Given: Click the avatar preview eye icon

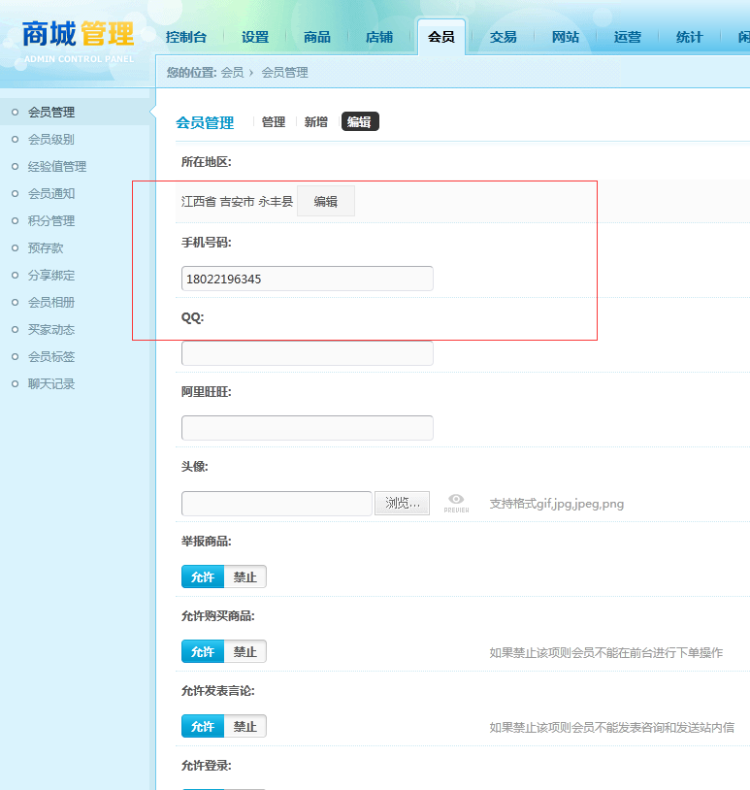Looking at the screenshot, I should click(x=456, y=503).
